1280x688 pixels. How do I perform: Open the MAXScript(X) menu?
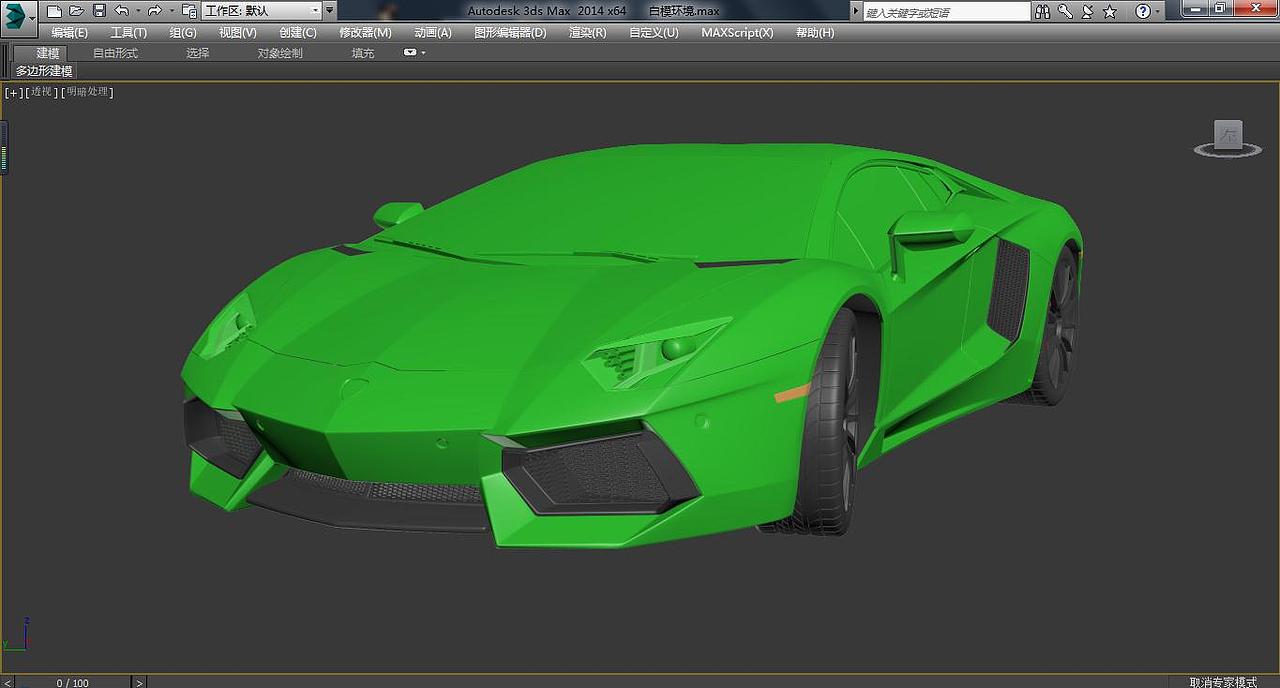737,32
